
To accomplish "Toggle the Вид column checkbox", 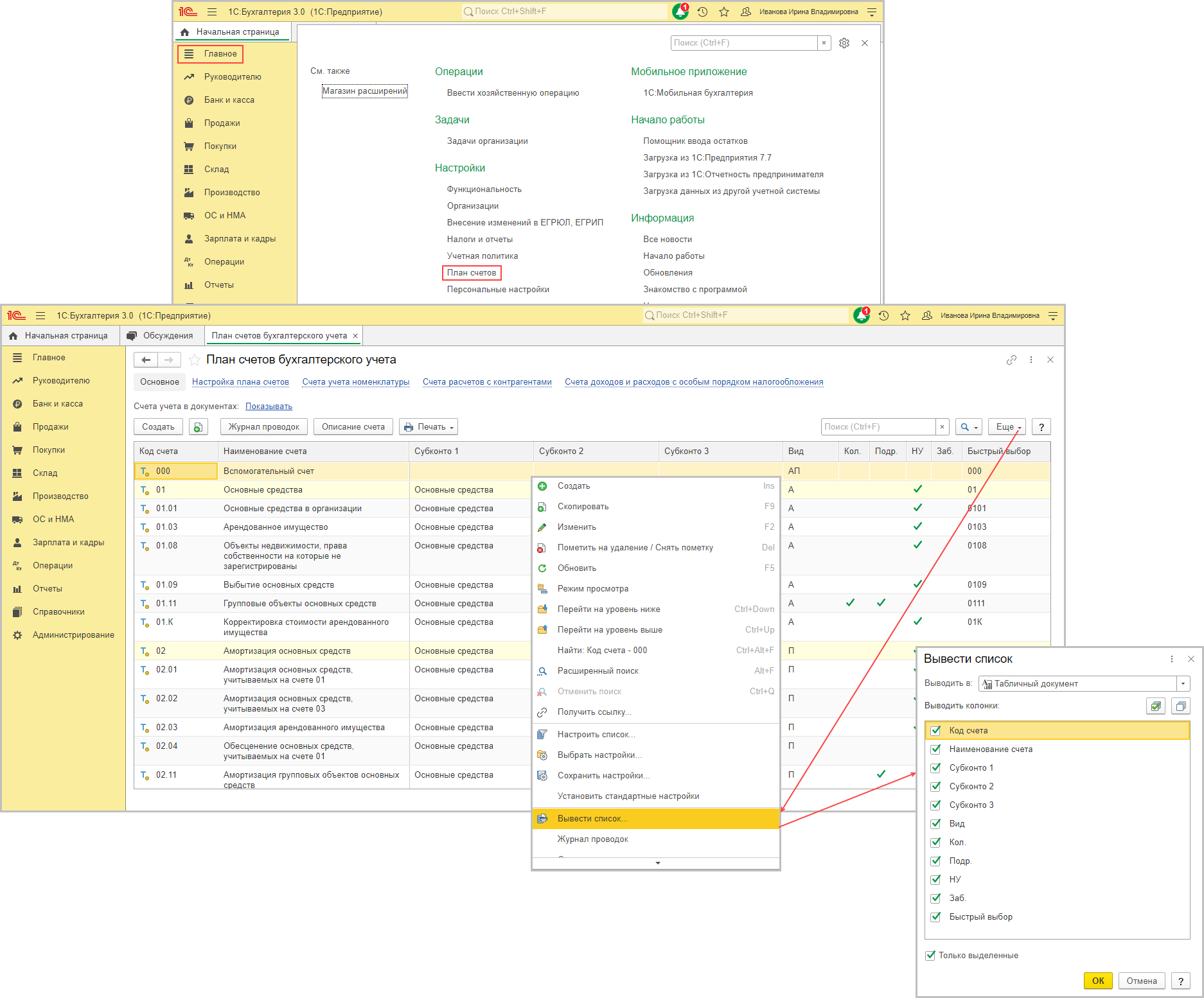I will coord(936,824).
